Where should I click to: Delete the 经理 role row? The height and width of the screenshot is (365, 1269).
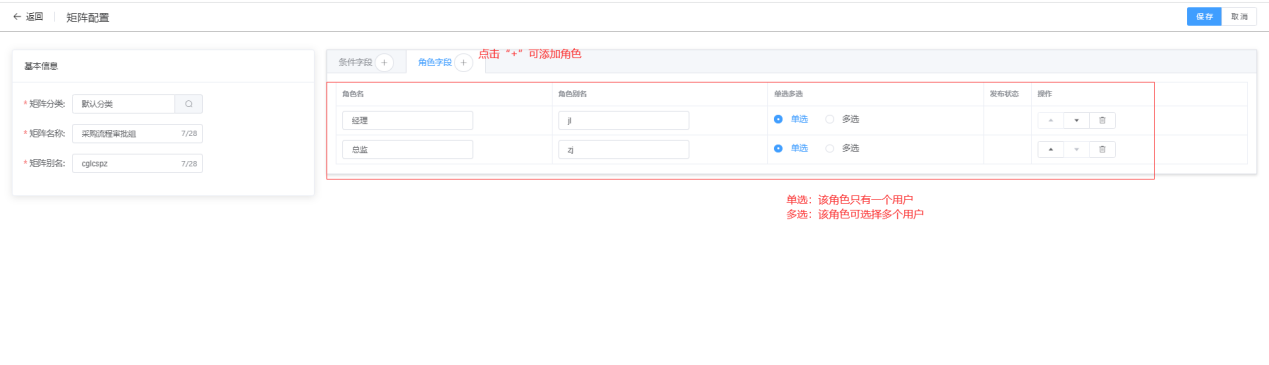1102,120
